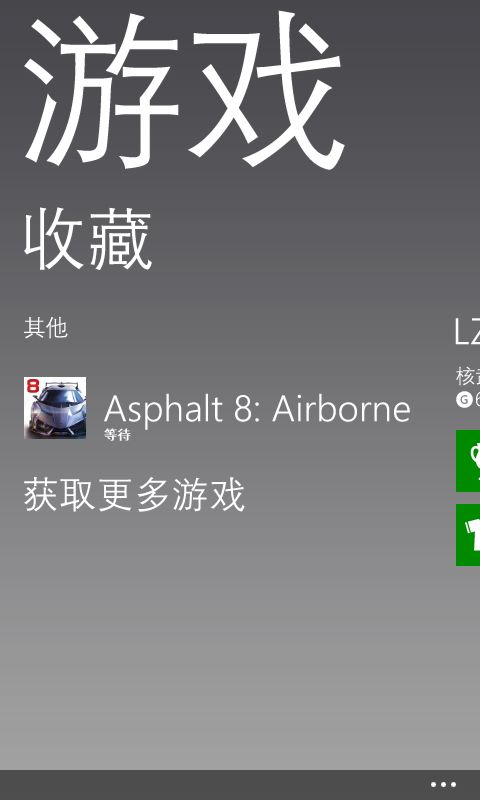Select the 游 character in the title
Image resolution: width=480 pixels, height=800 pixels.
[102, 91]
